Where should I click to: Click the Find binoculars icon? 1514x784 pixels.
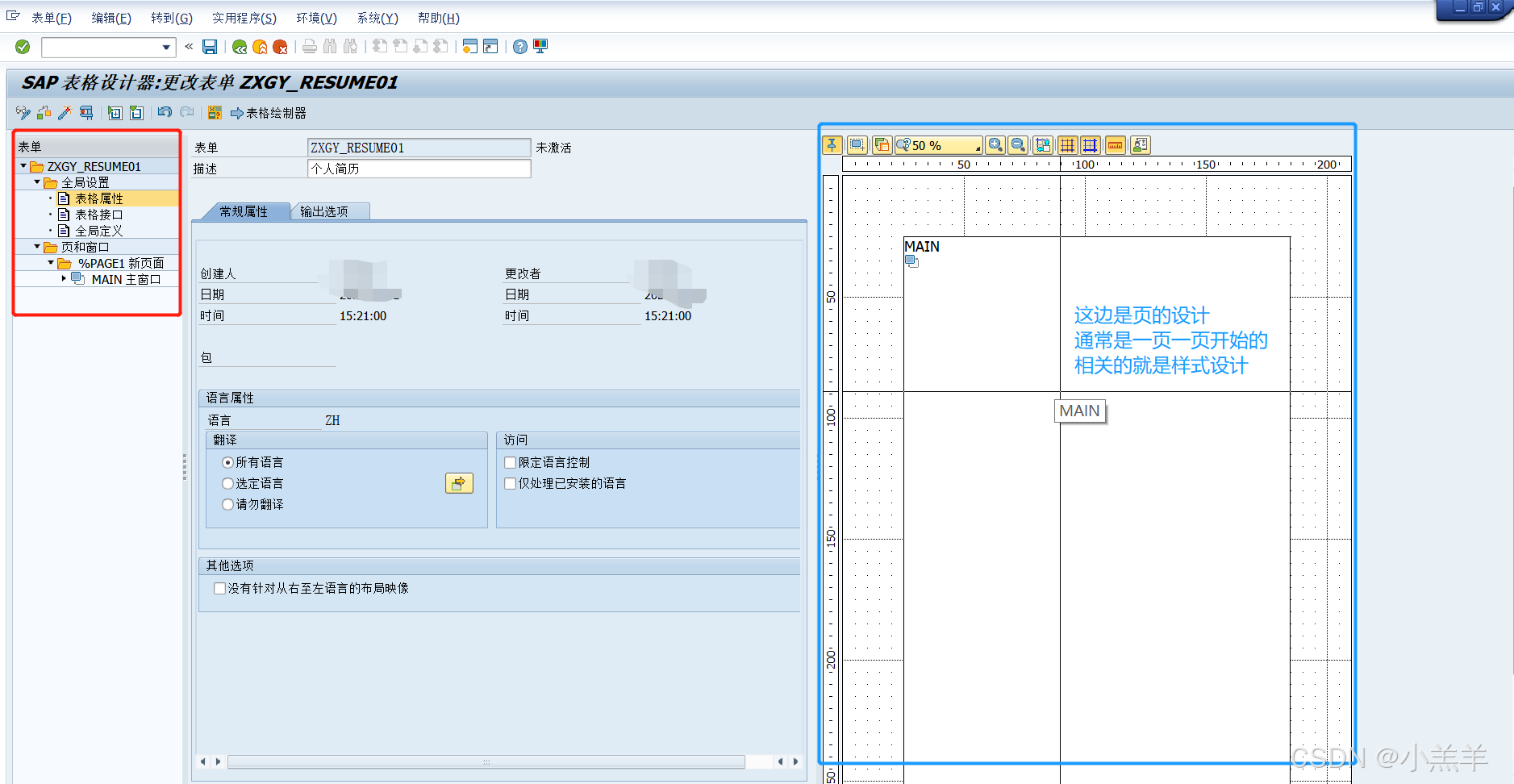(330, 47)
